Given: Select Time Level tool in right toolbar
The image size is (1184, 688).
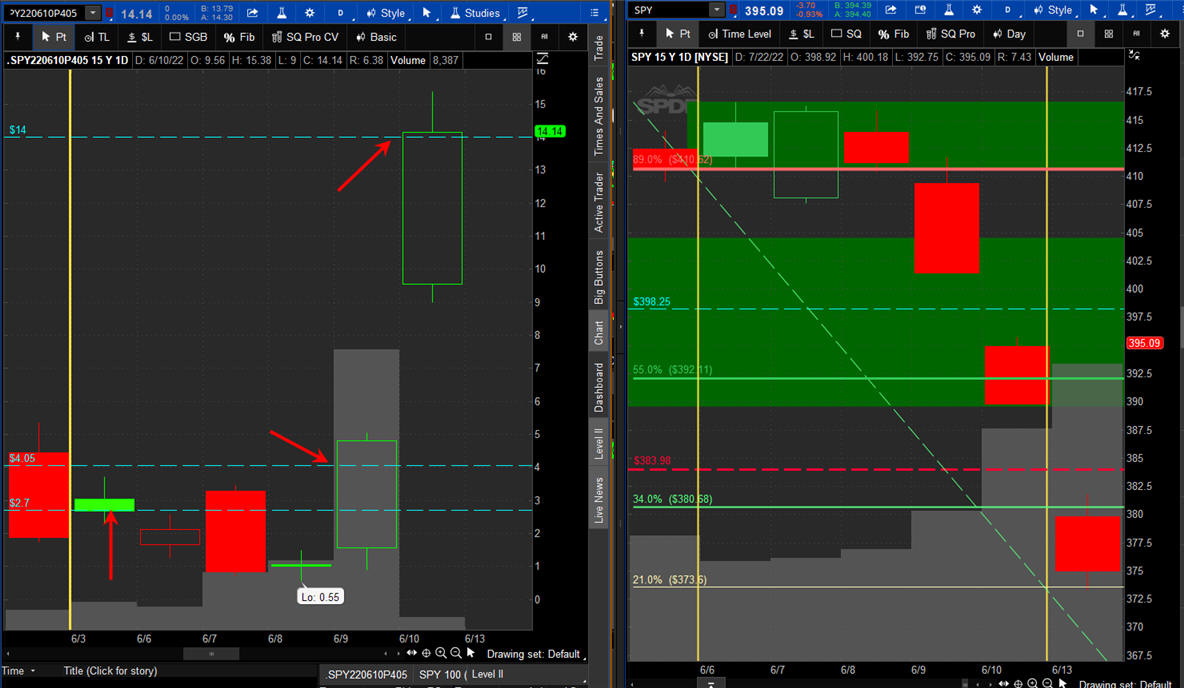Looking at the screenshot, I should [x=740, y=33].
